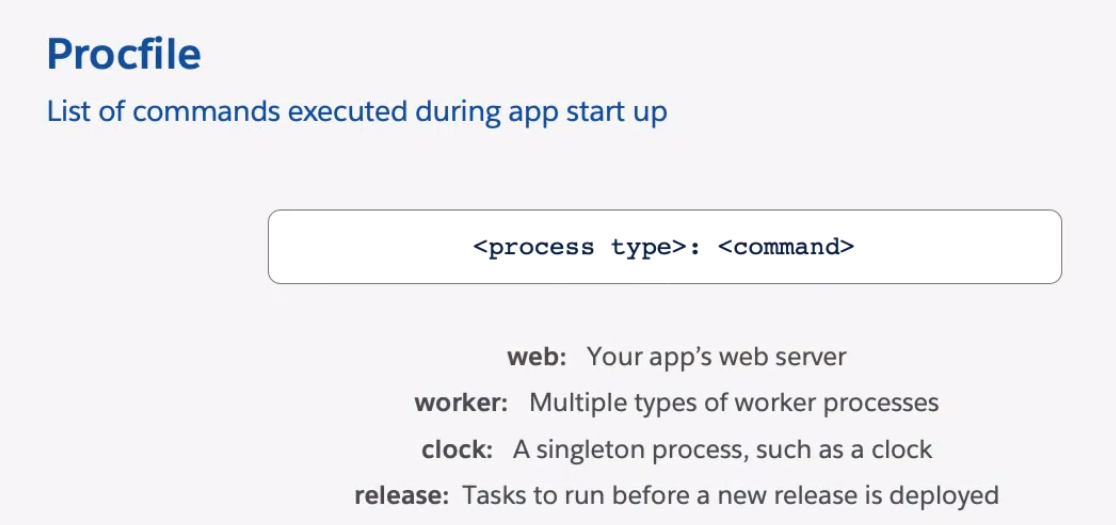The width and height of the screenshot is (1116, 525).
Task: Click the '<command>' placeholder in the code box
Action: click(786, 247)
